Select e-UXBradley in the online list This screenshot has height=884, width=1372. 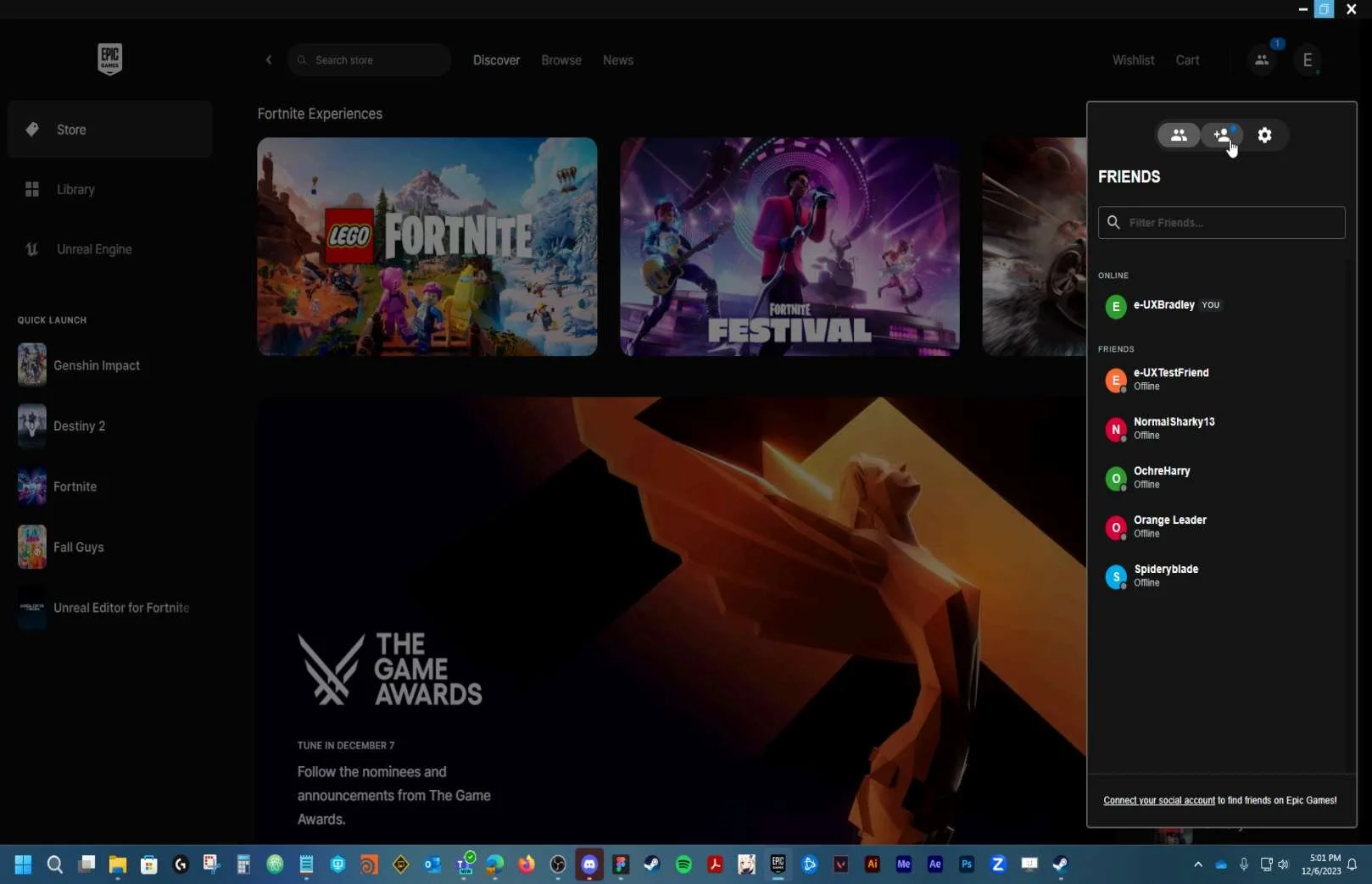coord(1221,305)
